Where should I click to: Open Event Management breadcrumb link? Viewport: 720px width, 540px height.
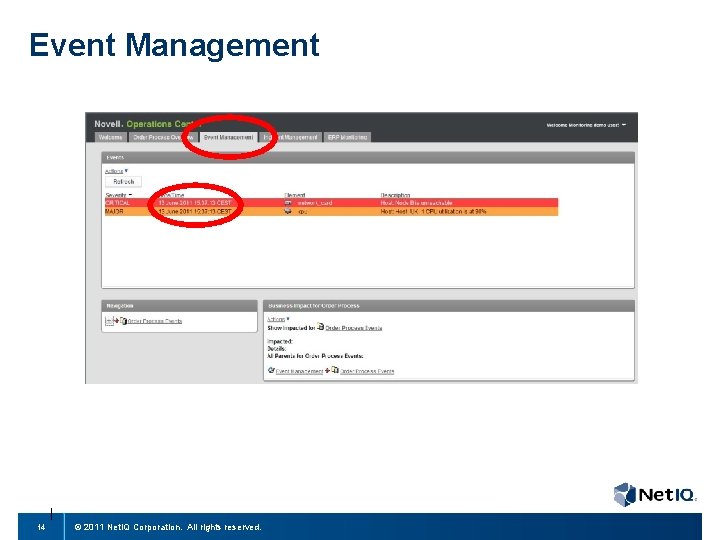pyautogui.click(x=299, y=371)
